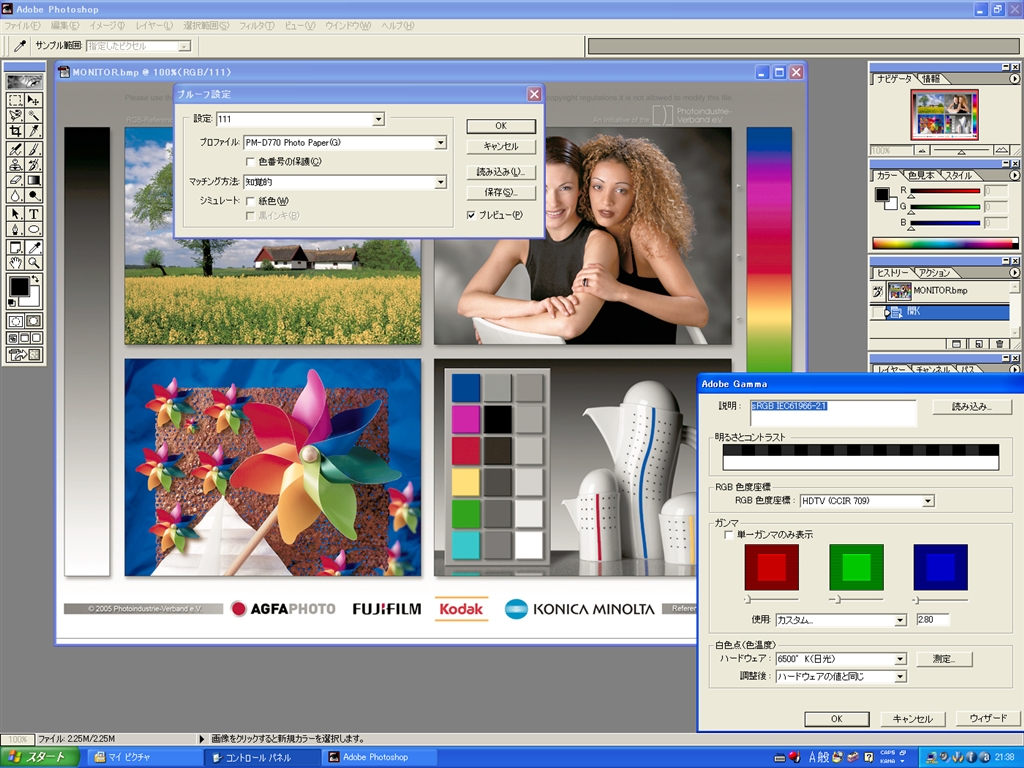Switch to the アクション tab
Viewport: 1024px width, 768px height.
[x=935, y=272]
